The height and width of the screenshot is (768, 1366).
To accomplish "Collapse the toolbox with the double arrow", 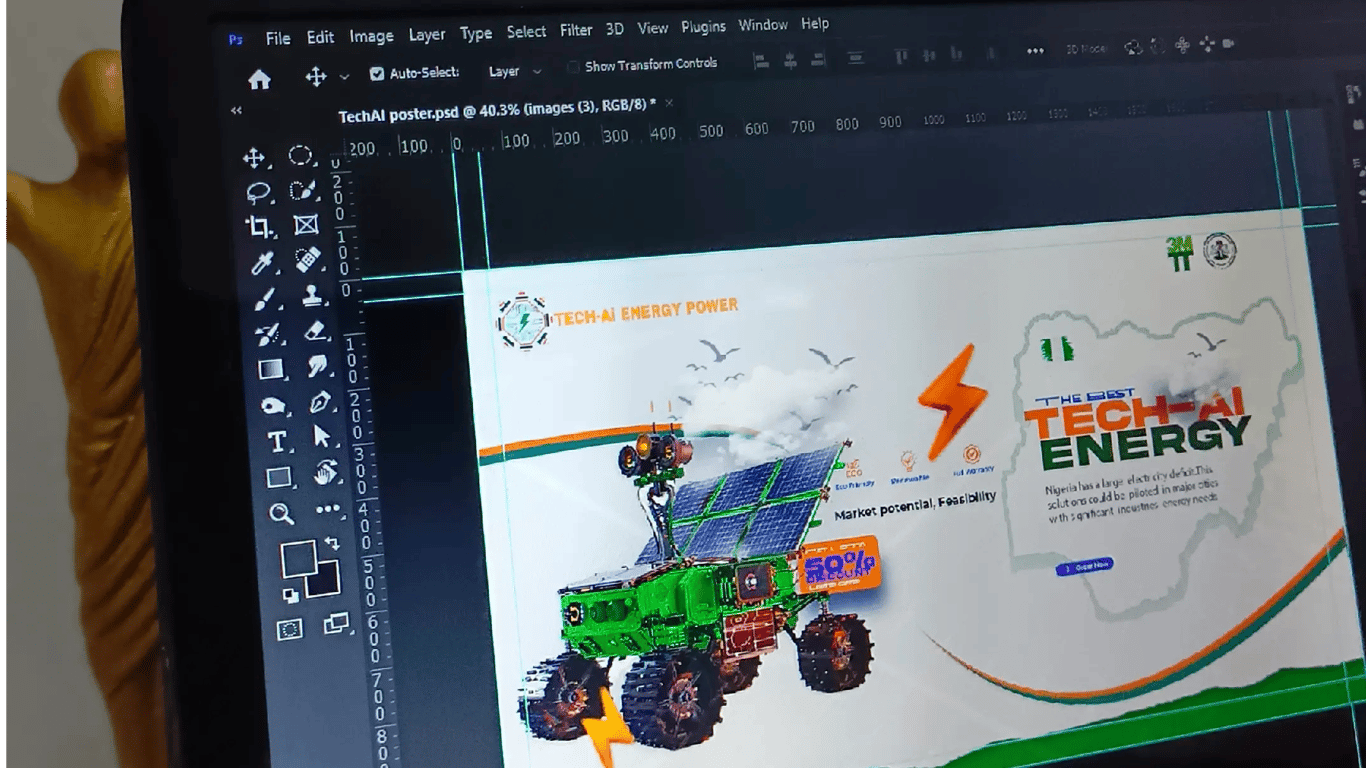I will click(236, 111).
